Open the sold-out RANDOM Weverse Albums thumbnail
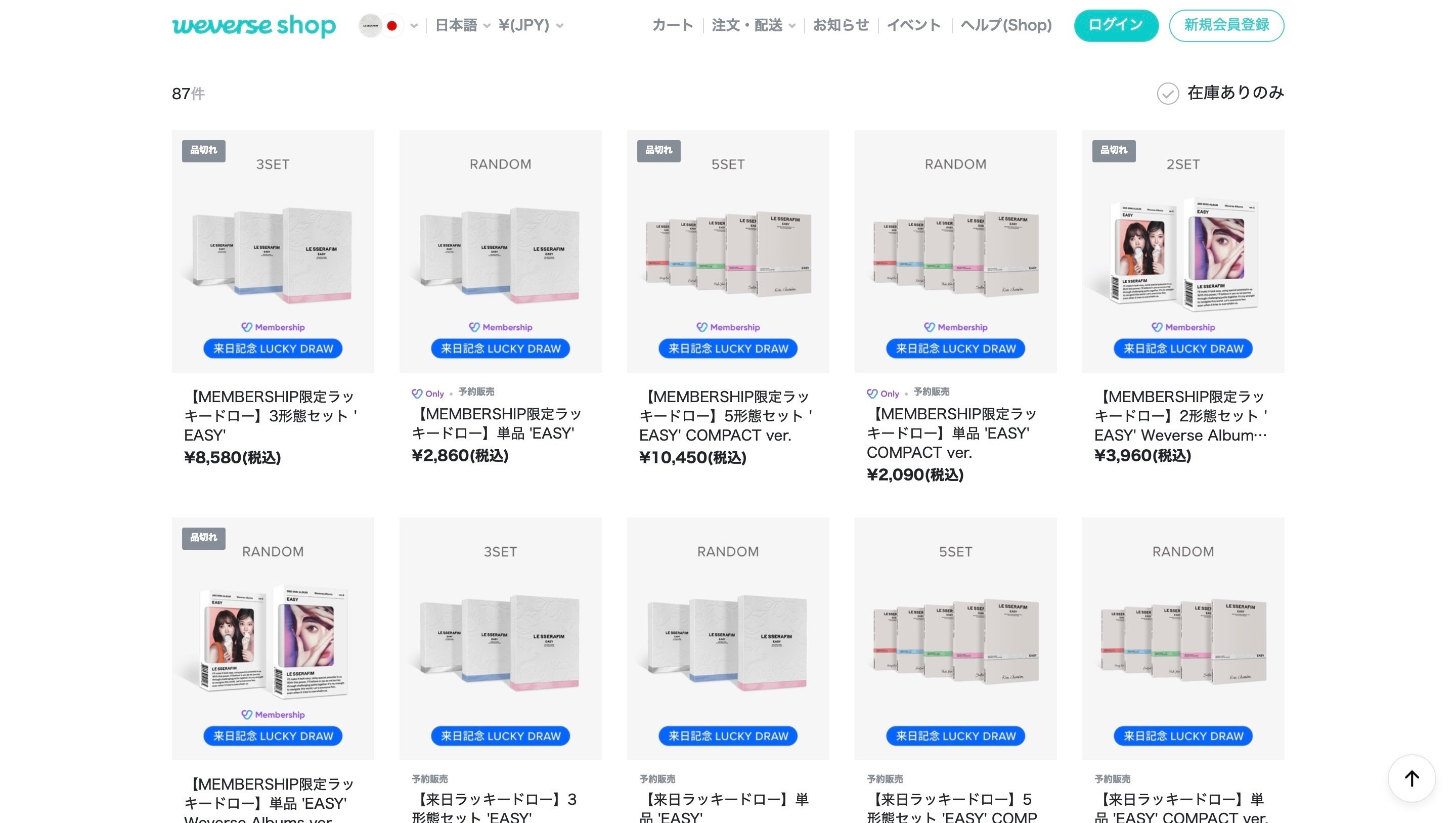 pos(273,638)
